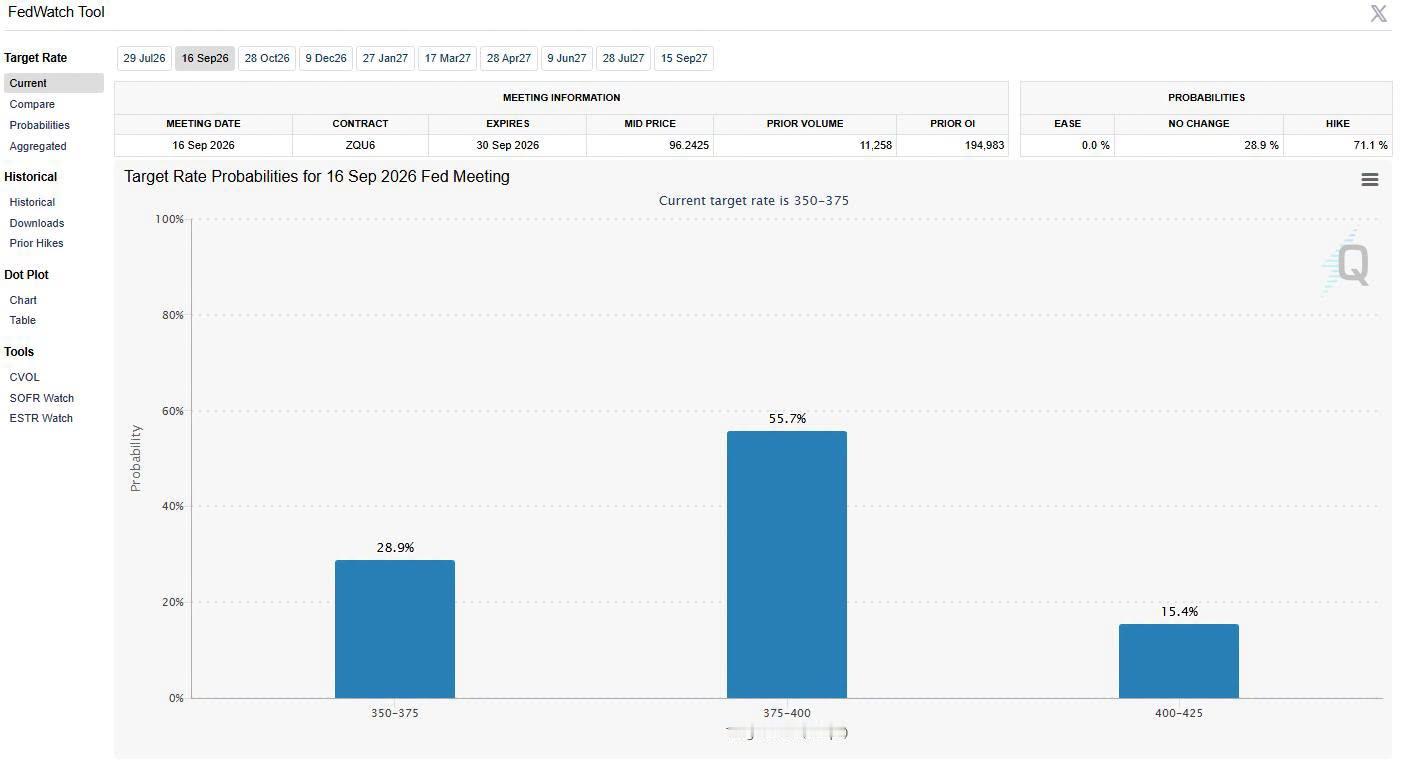The width and height of the screenshot is (1401, 764).
Task: Select Aggregated in the sidebar
Action: coord(38,146)
